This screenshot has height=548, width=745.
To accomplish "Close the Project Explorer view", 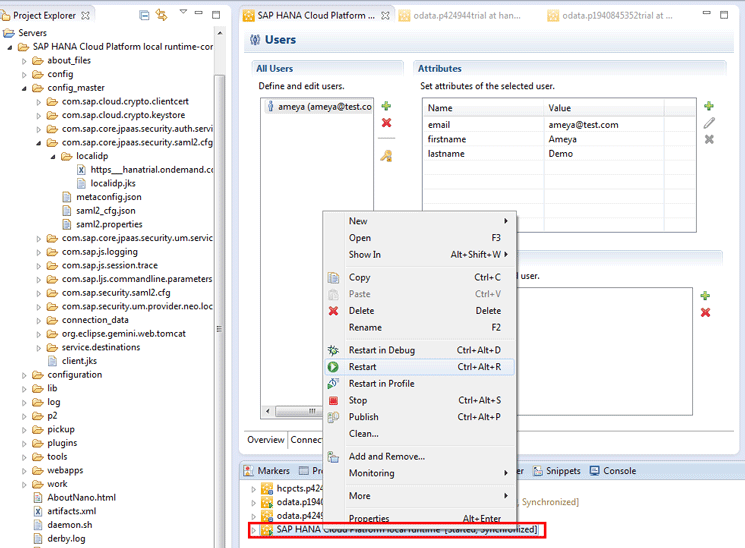I will (x=86, y=15).
